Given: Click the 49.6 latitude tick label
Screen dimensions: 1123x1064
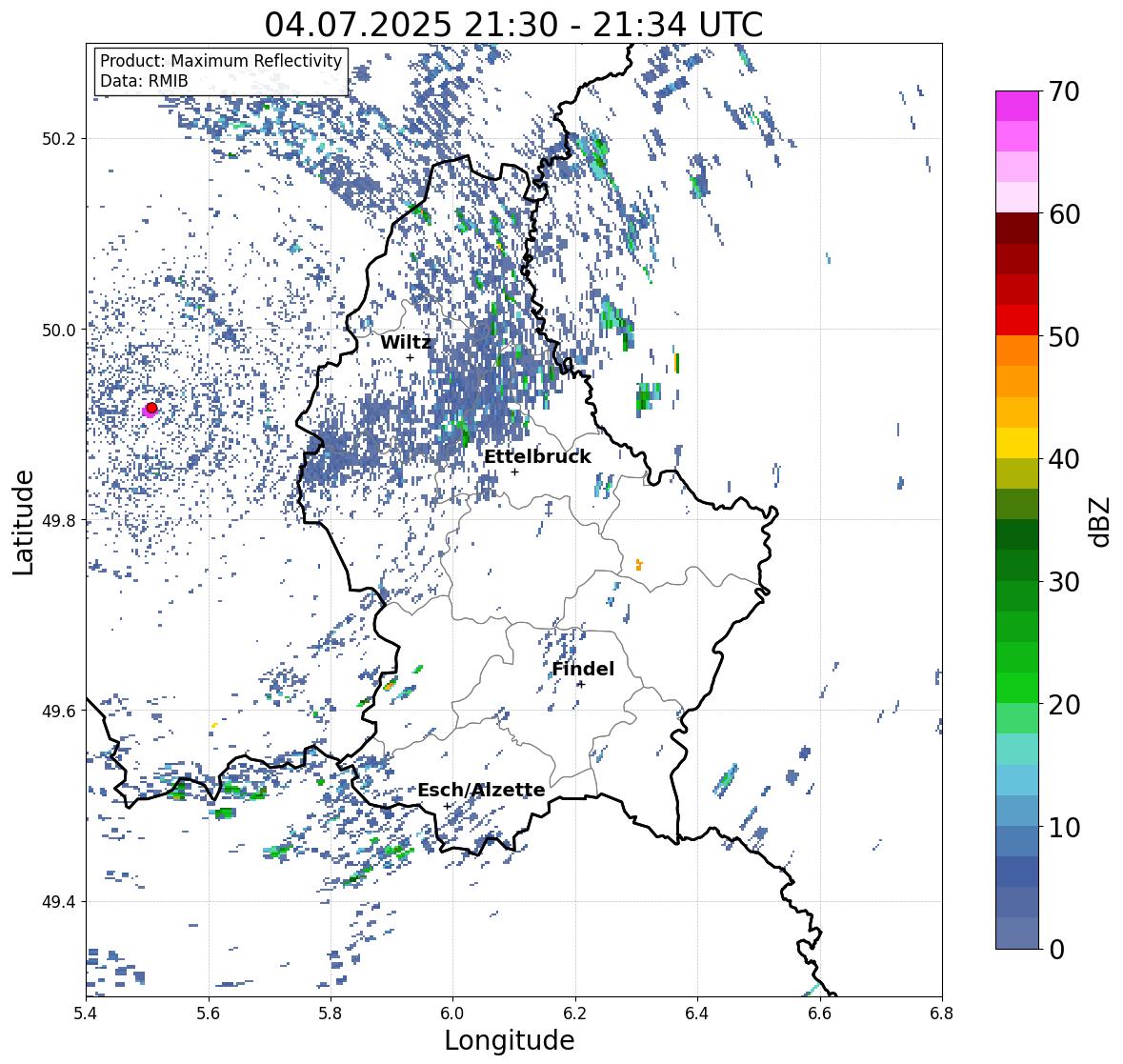Looking at the screenshot, I should pos(59,711).
